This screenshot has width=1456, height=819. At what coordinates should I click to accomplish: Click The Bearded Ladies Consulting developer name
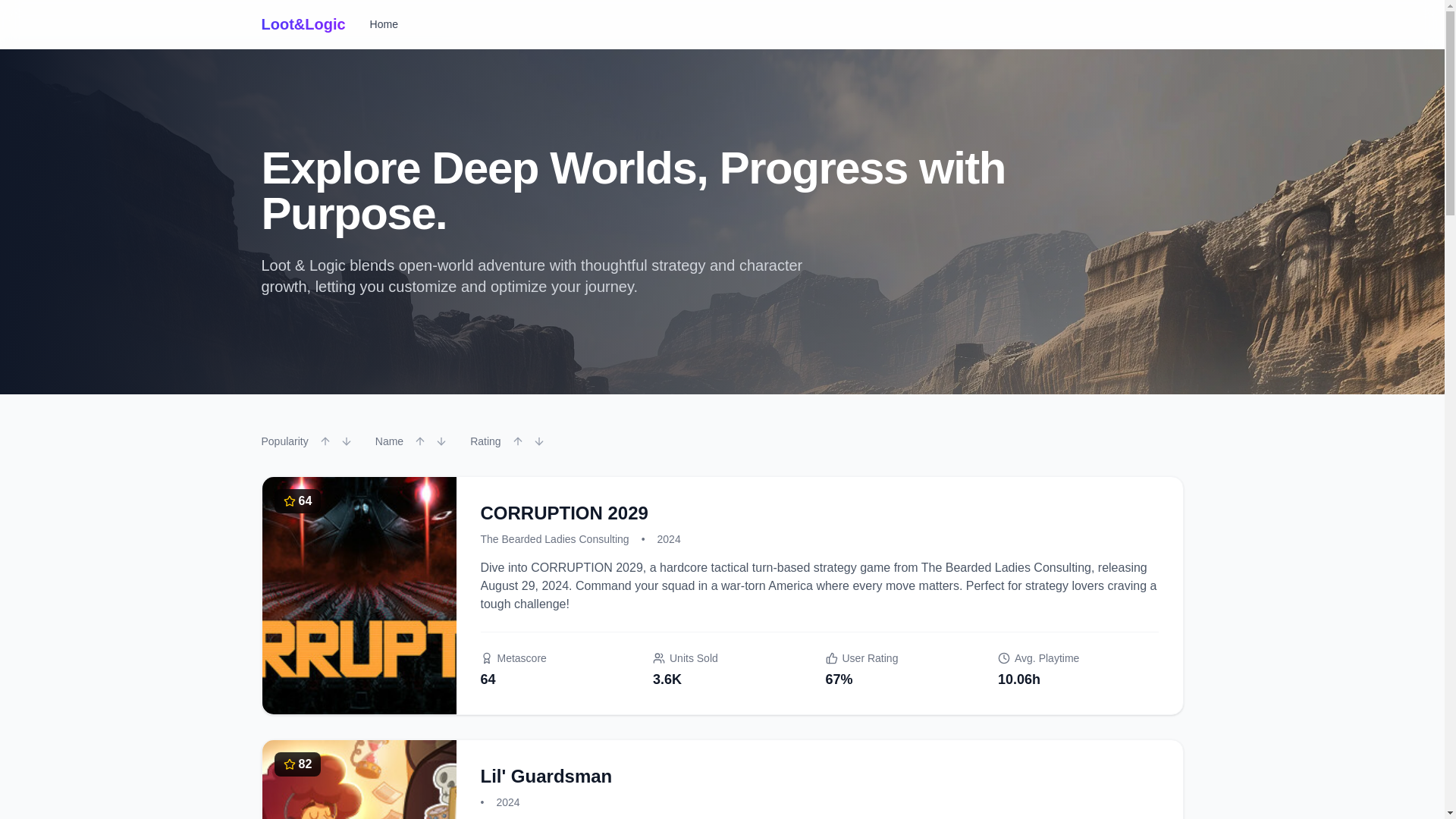click(x=554, y=539)
